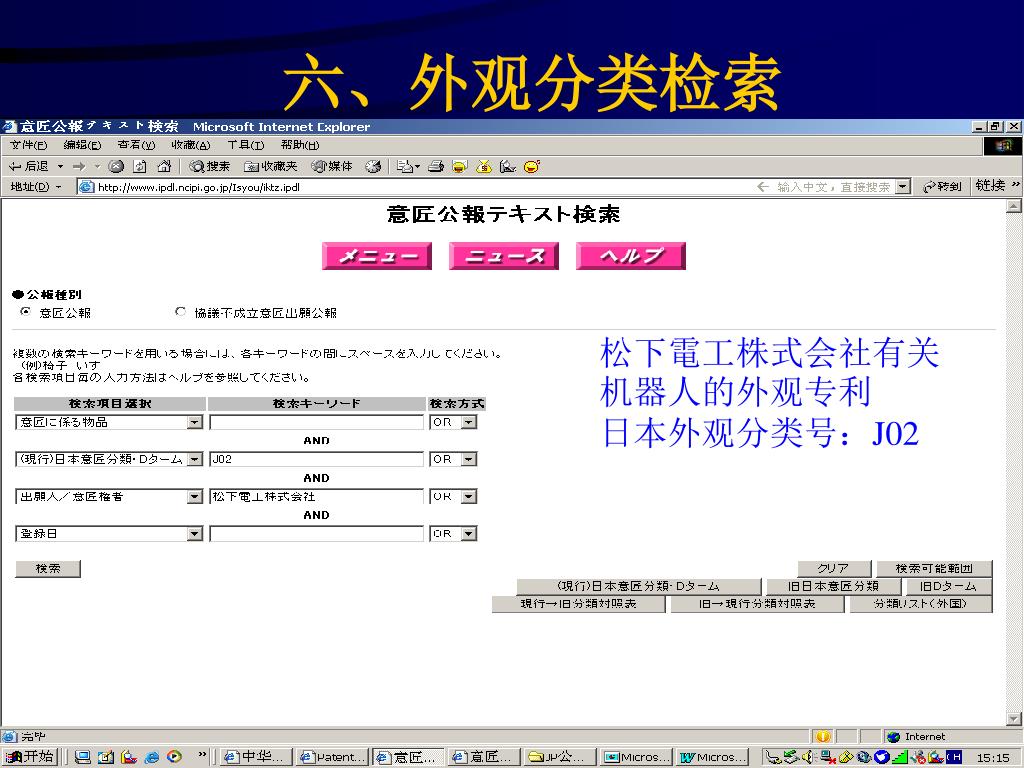Screen dimensions: 1024x768
Task: Open the 收藏(A) menu
Action: click(191, 145)
